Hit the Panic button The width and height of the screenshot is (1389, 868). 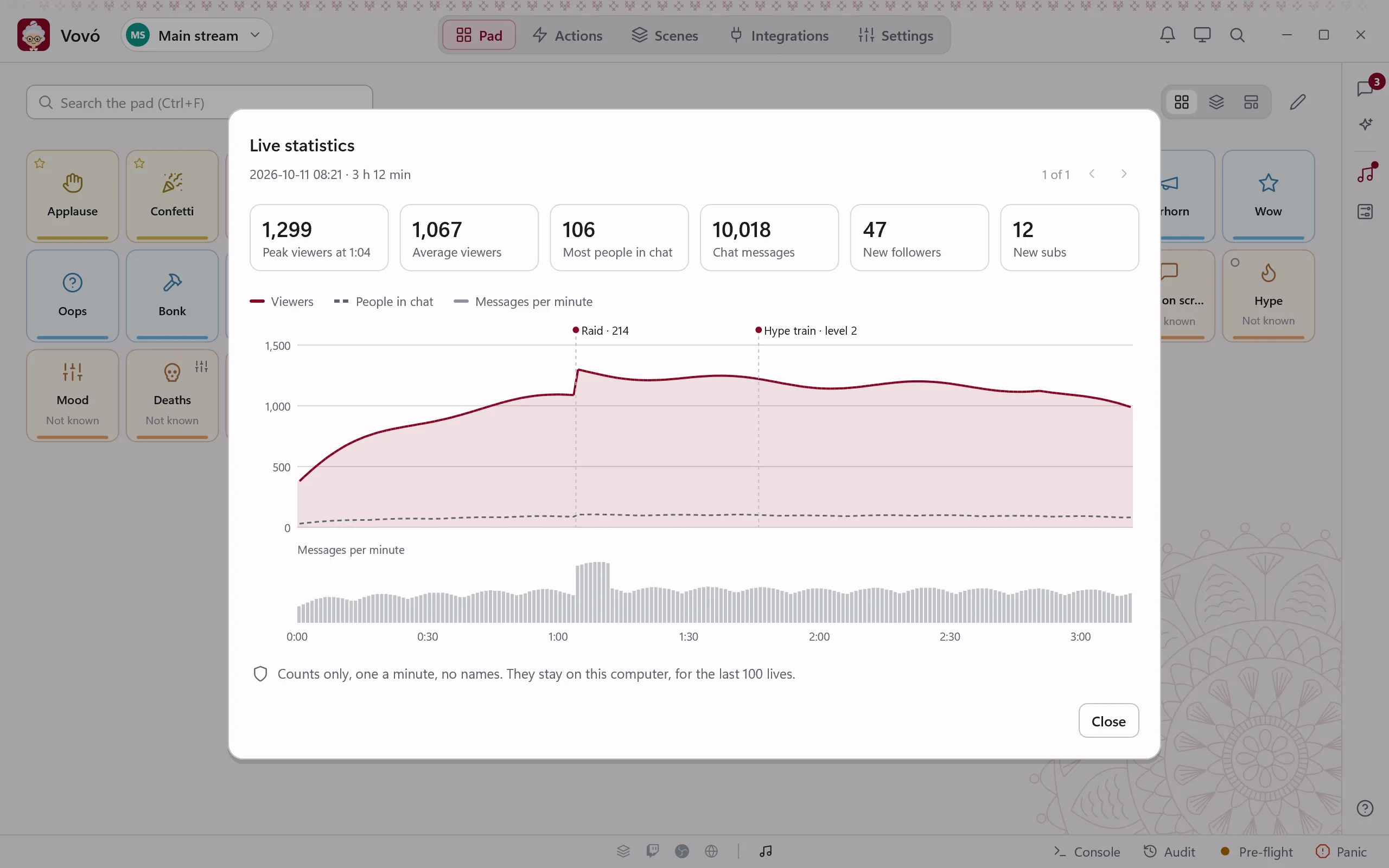1341,851
